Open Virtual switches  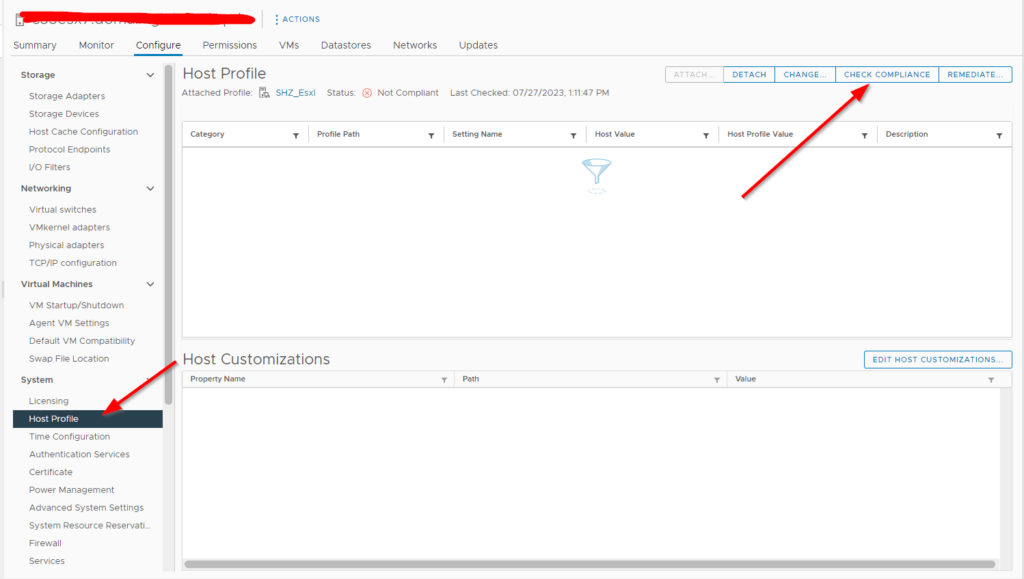63,210
